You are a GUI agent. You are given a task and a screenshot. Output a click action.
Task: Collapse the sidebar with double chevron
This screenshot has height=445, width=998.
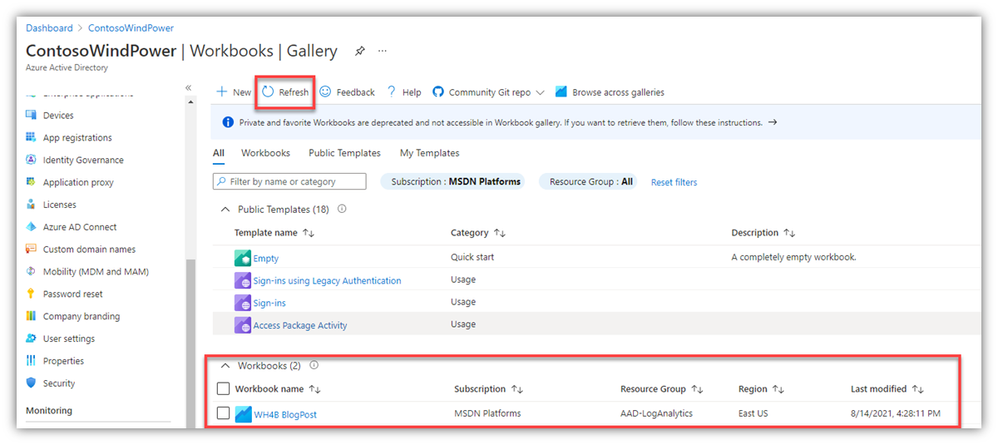coord(189,88)
